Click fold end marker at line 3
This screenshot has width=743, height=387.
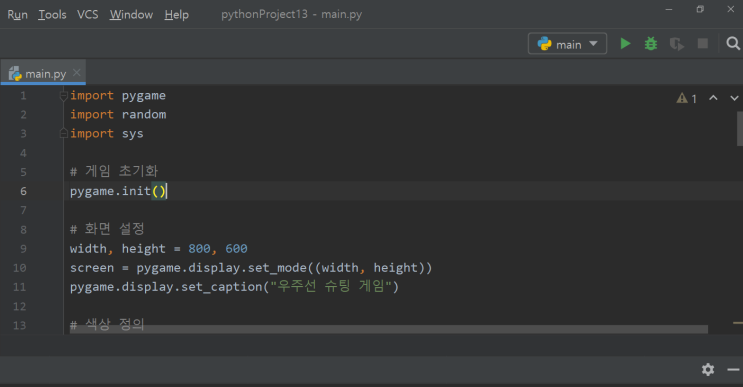(x=63, y=134)
